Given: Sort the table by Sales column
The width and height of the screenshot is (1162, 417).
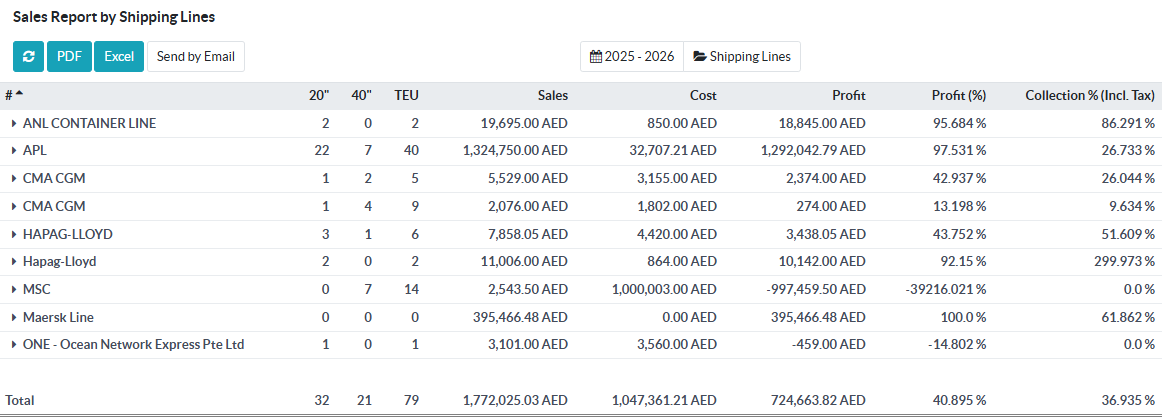Looking at the screenshot, I should 552,96.
